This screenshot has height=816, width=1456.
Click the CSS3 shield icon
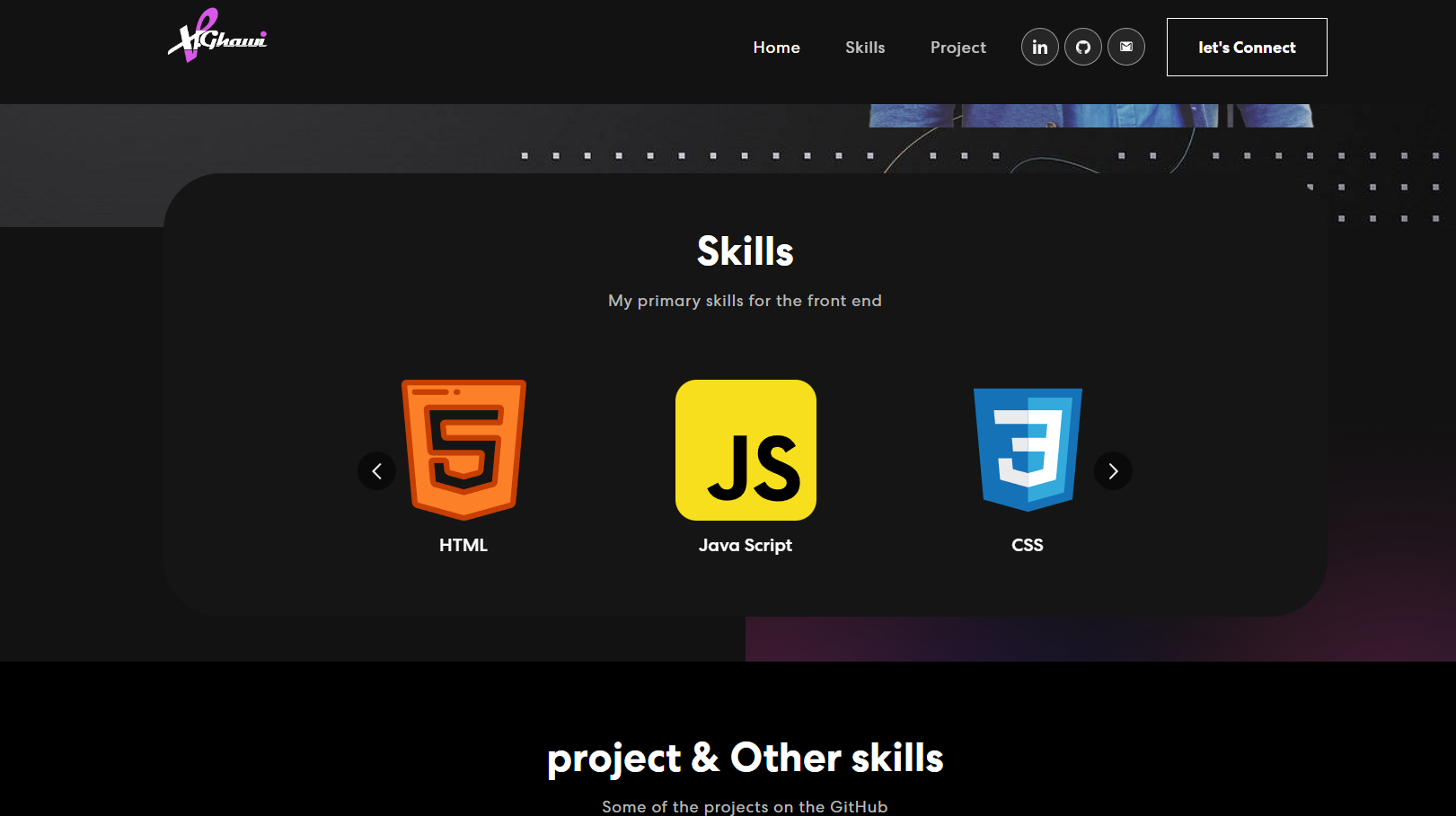pos(1028,450)
